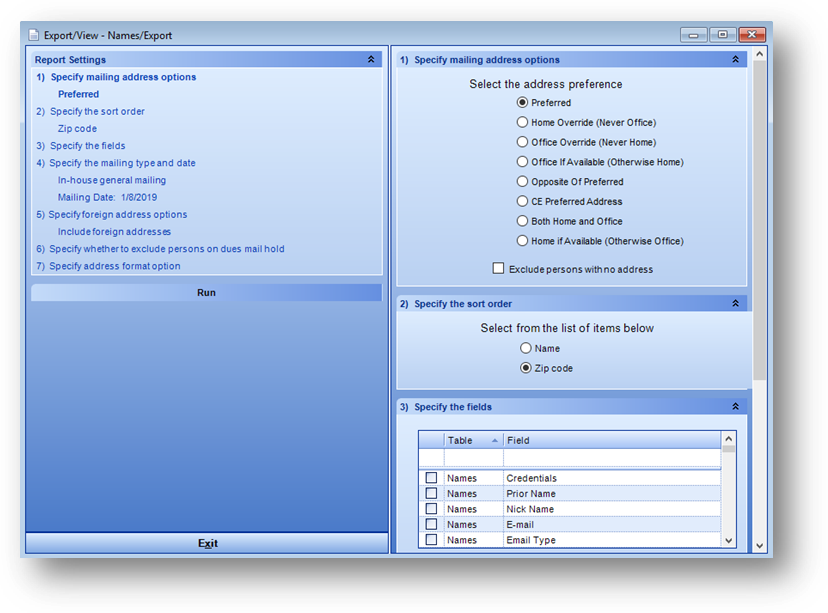Go to step 3 Specify the fields
Image resolution: width=828 pixels, height=613 pixels.
click(81, 146)
